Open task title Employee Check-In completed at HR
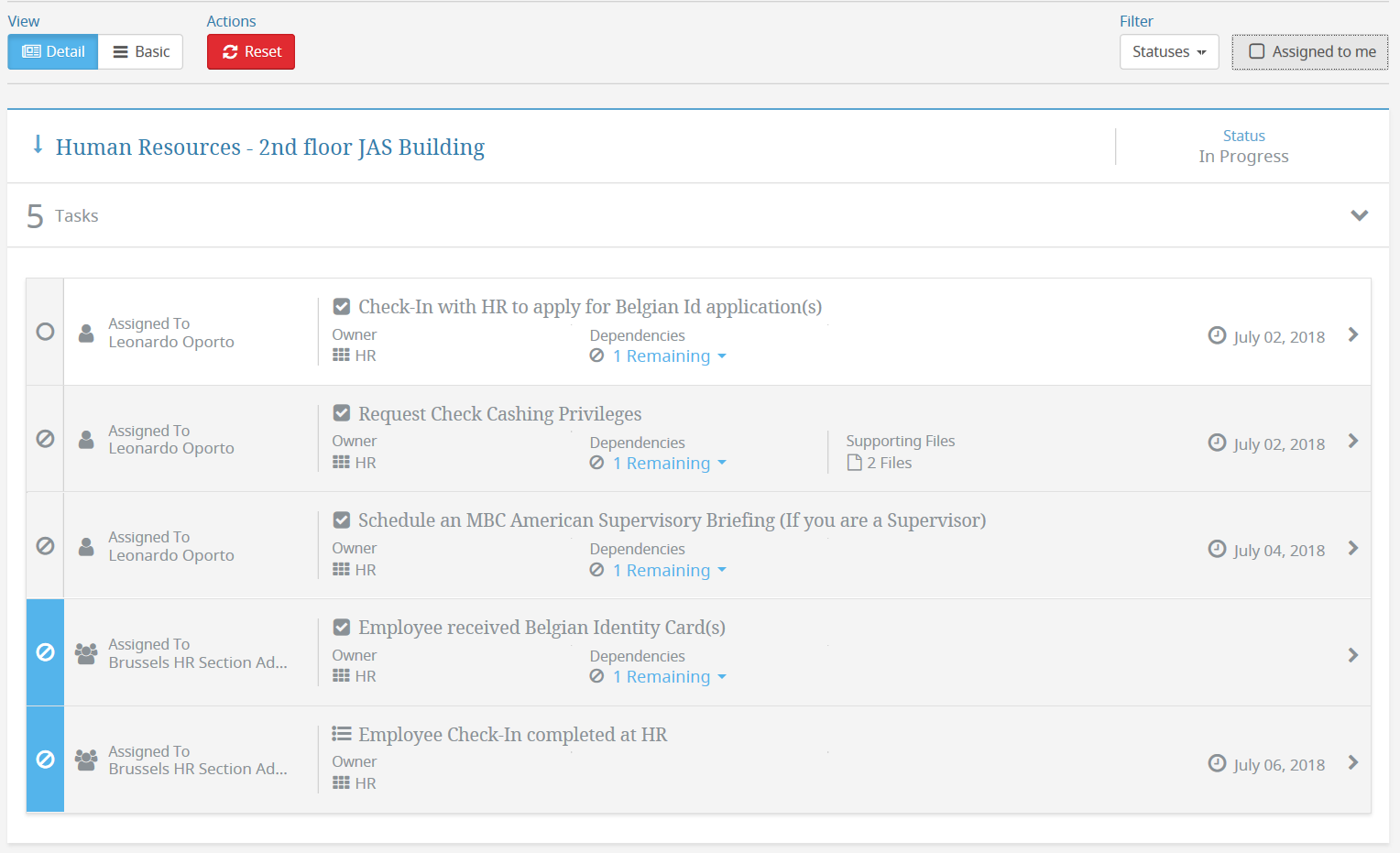This screenshot has height=853, width=1400. coord(513,735)
